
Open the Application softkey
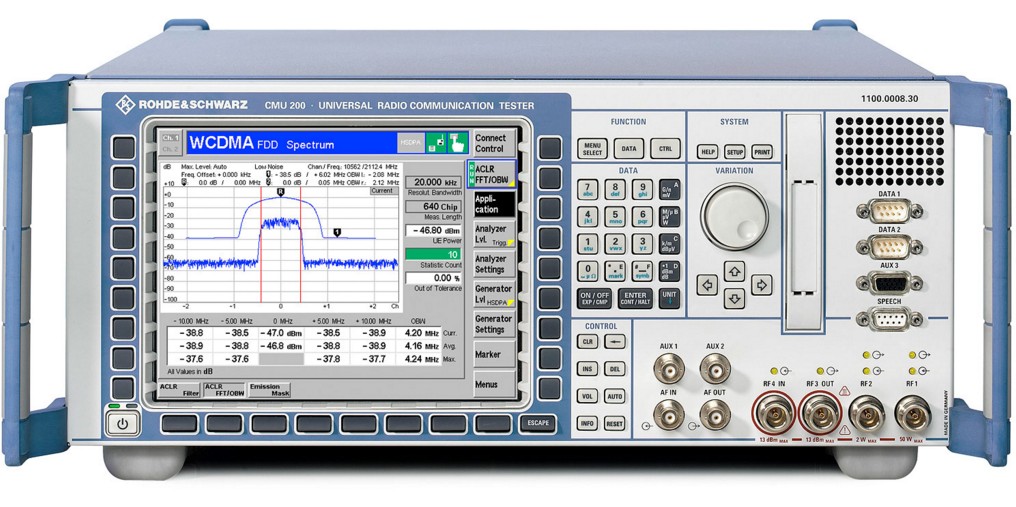tap(494, 204)
